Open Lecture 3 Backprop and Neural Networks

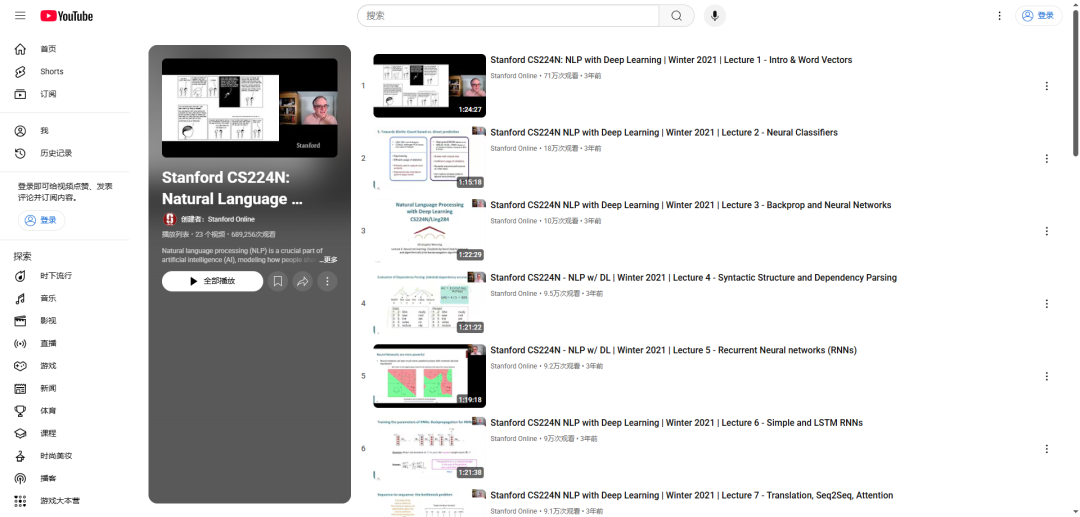tap(691, 205)
